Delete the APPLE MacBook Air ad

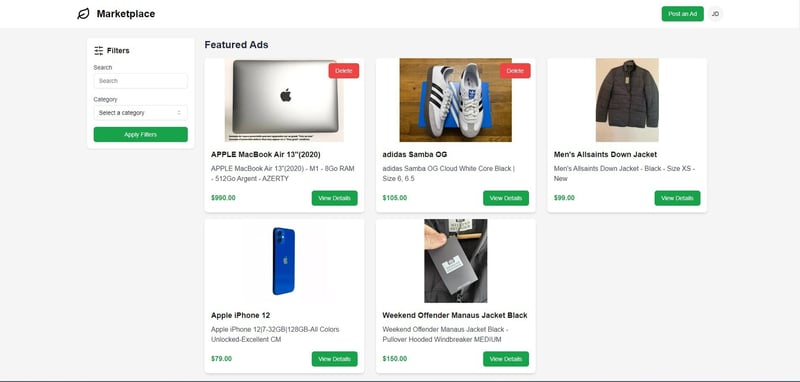click(343, 71)
